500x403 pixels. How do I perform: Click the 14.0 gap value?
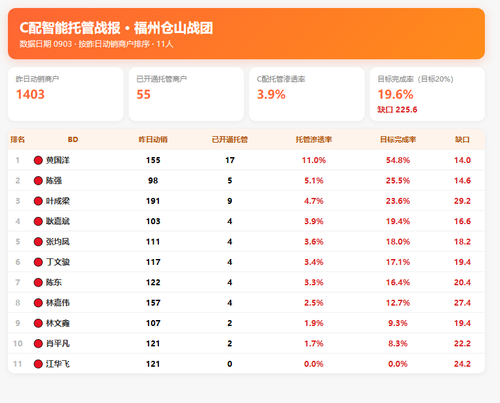coord(462,160)
